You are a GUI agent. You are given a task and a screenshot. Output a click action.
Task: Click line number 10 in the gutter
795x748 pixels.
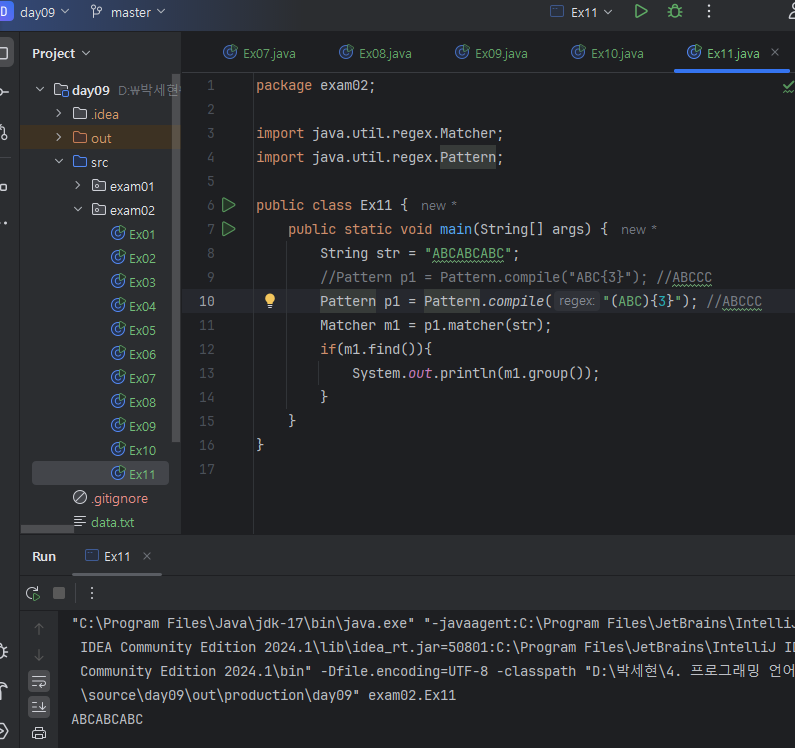click(x=206, y=301)
